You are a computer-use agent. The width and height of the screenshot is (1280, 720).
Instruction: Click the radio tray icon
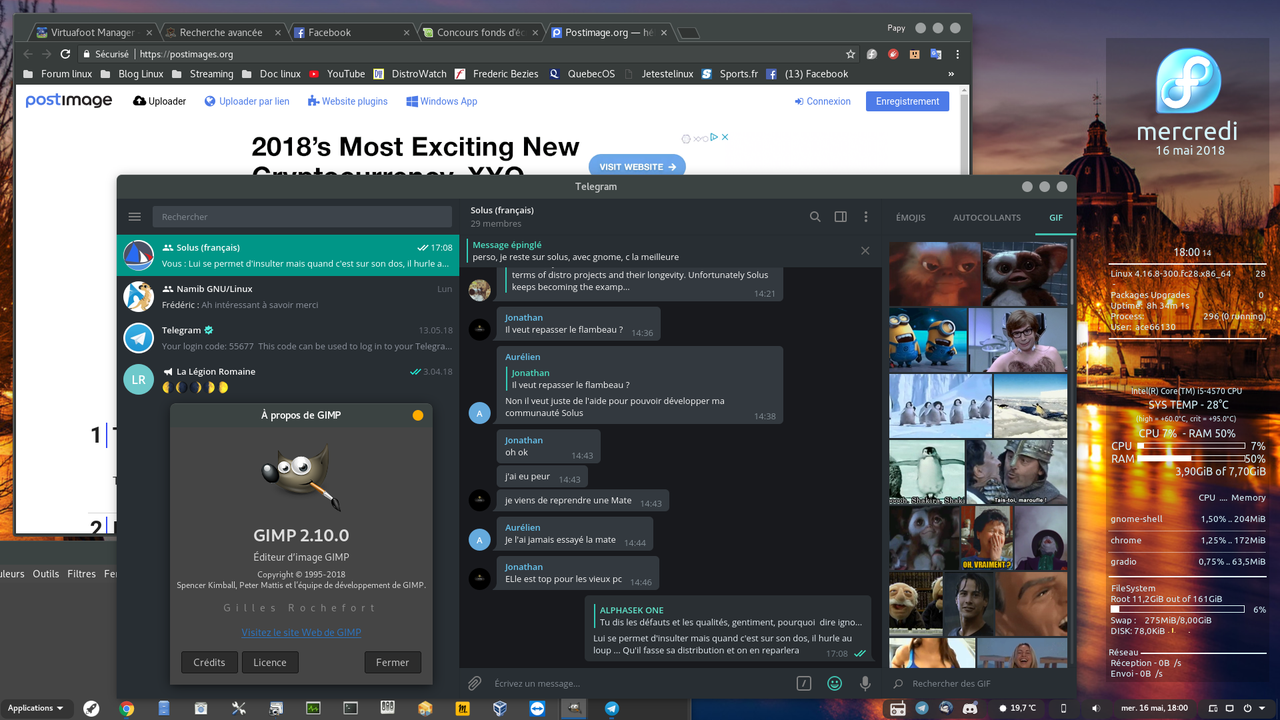(x=897, y=708)
